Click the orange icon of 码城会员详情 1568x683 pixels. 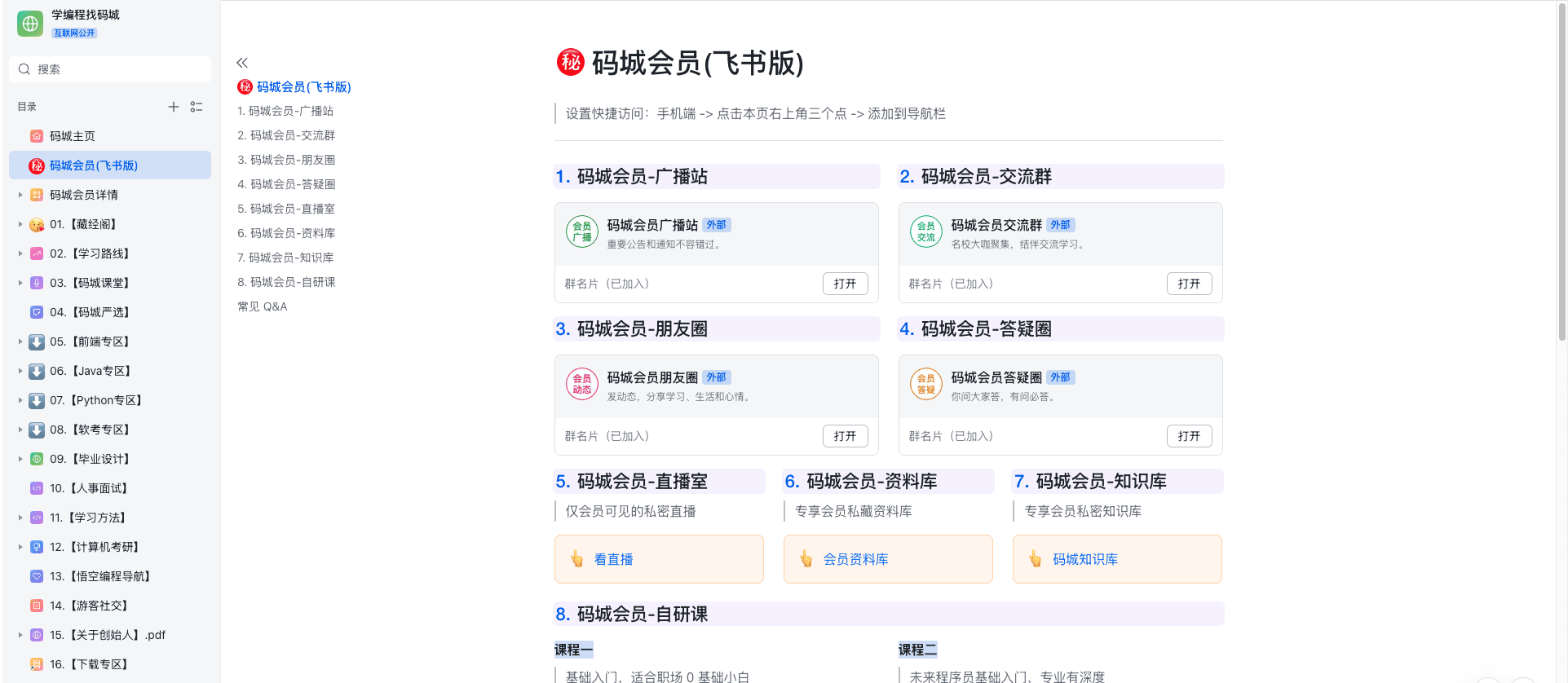37,195
